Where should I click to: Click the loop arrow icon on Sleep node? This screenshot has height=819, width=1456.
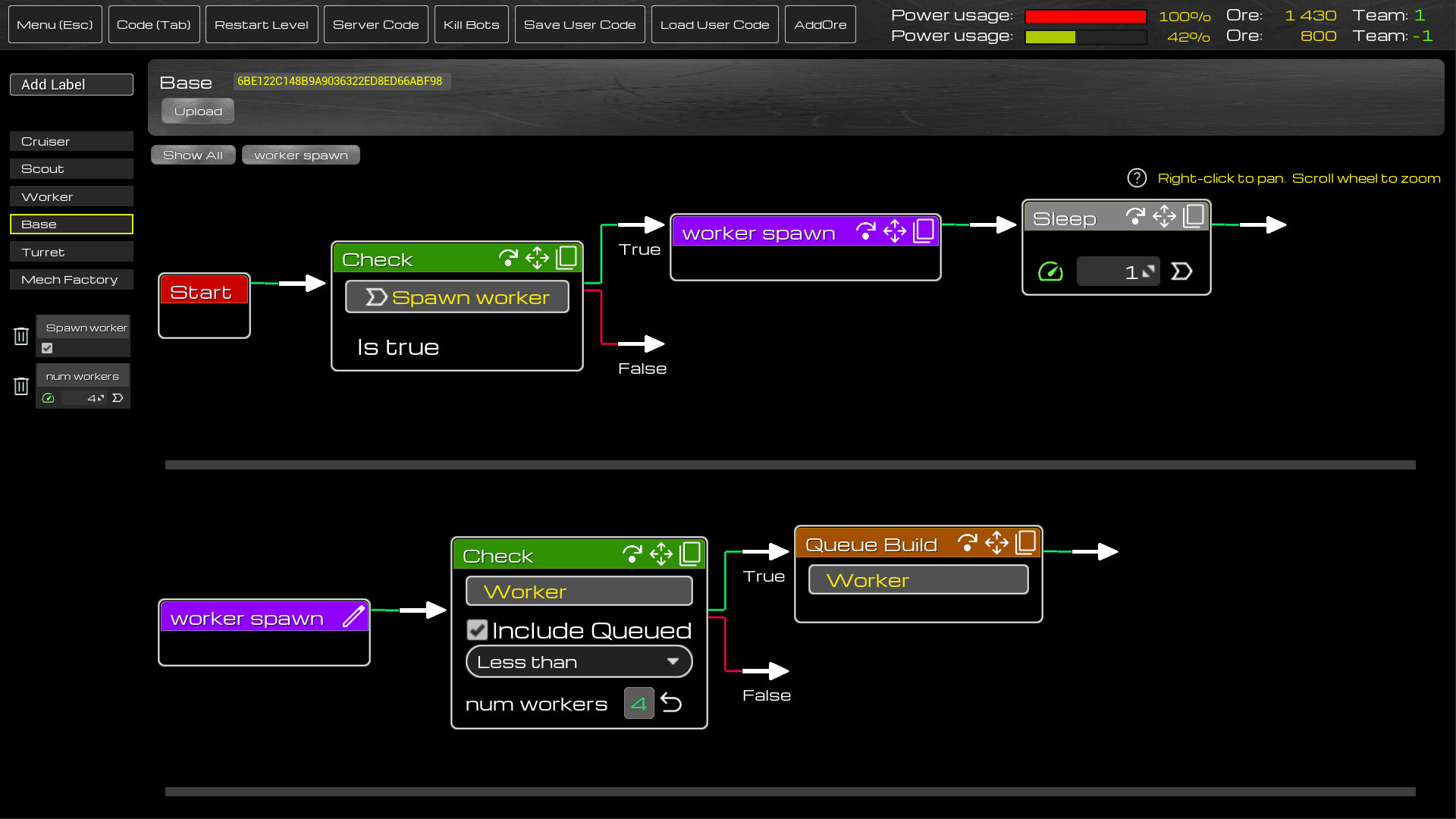pos(1134,216)
